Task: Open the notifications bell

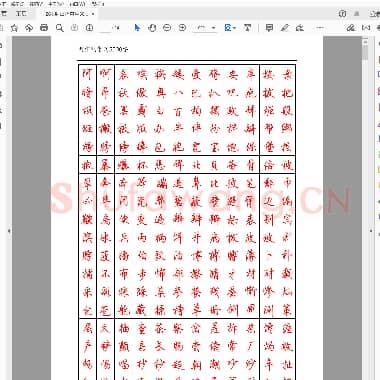Action: 357,14
